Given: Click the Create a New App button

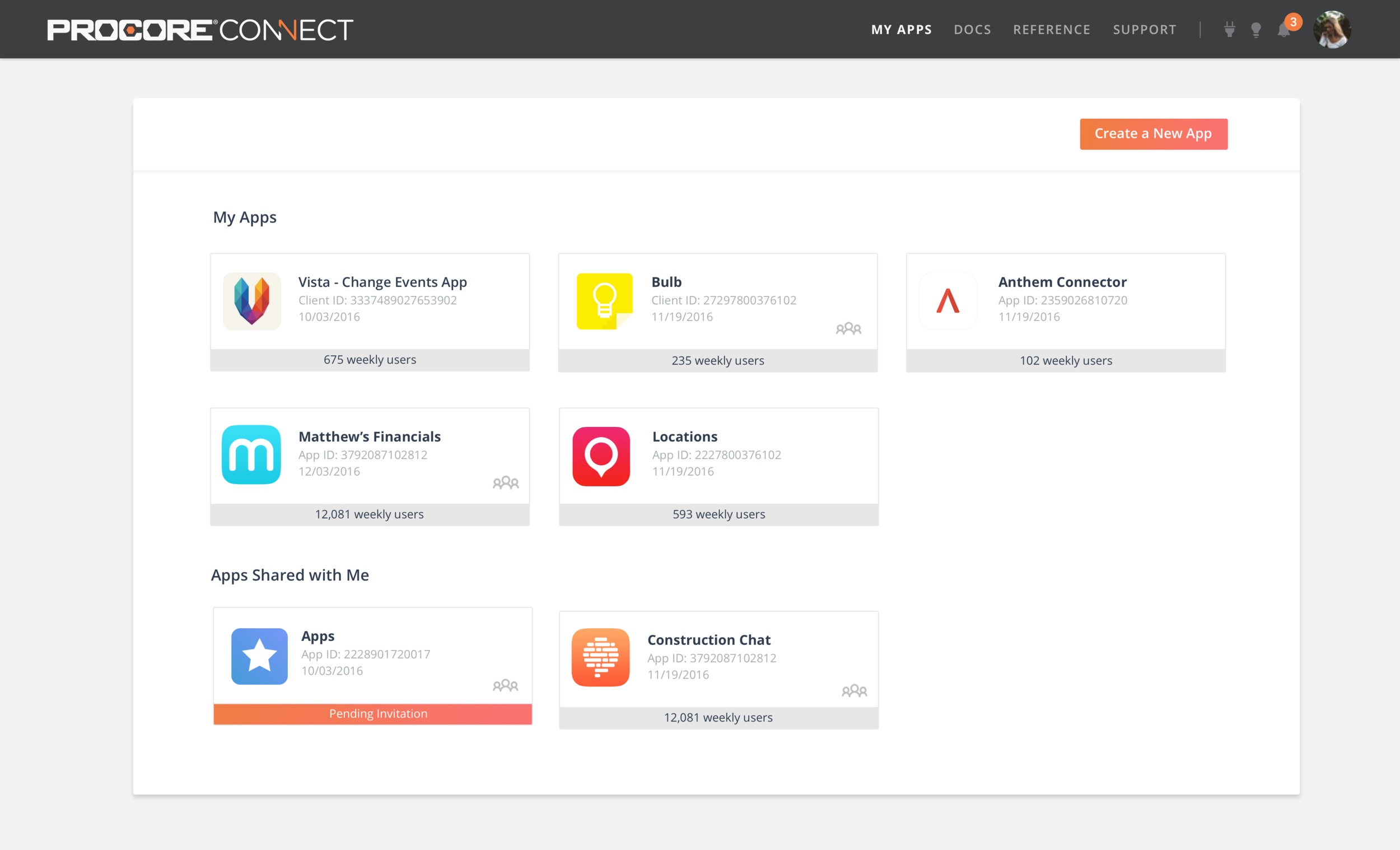Looking at the screenshot, I should [1154, 133].
